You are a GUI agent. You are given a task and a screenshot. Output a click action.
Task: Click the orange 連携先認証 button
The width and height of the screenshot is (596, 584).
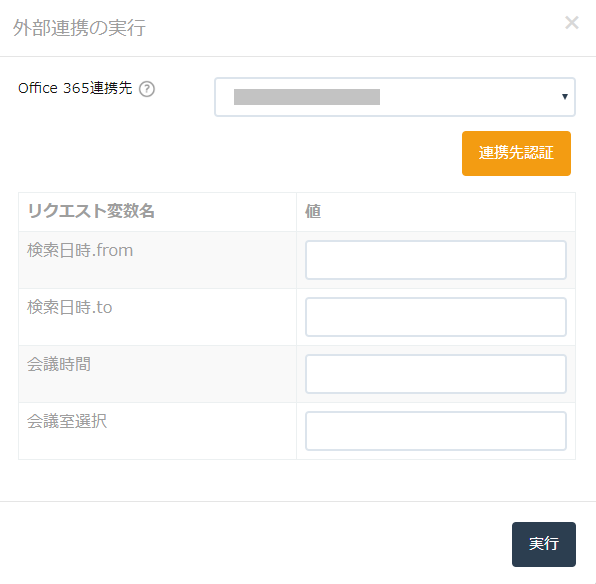(x=516, y=153)
